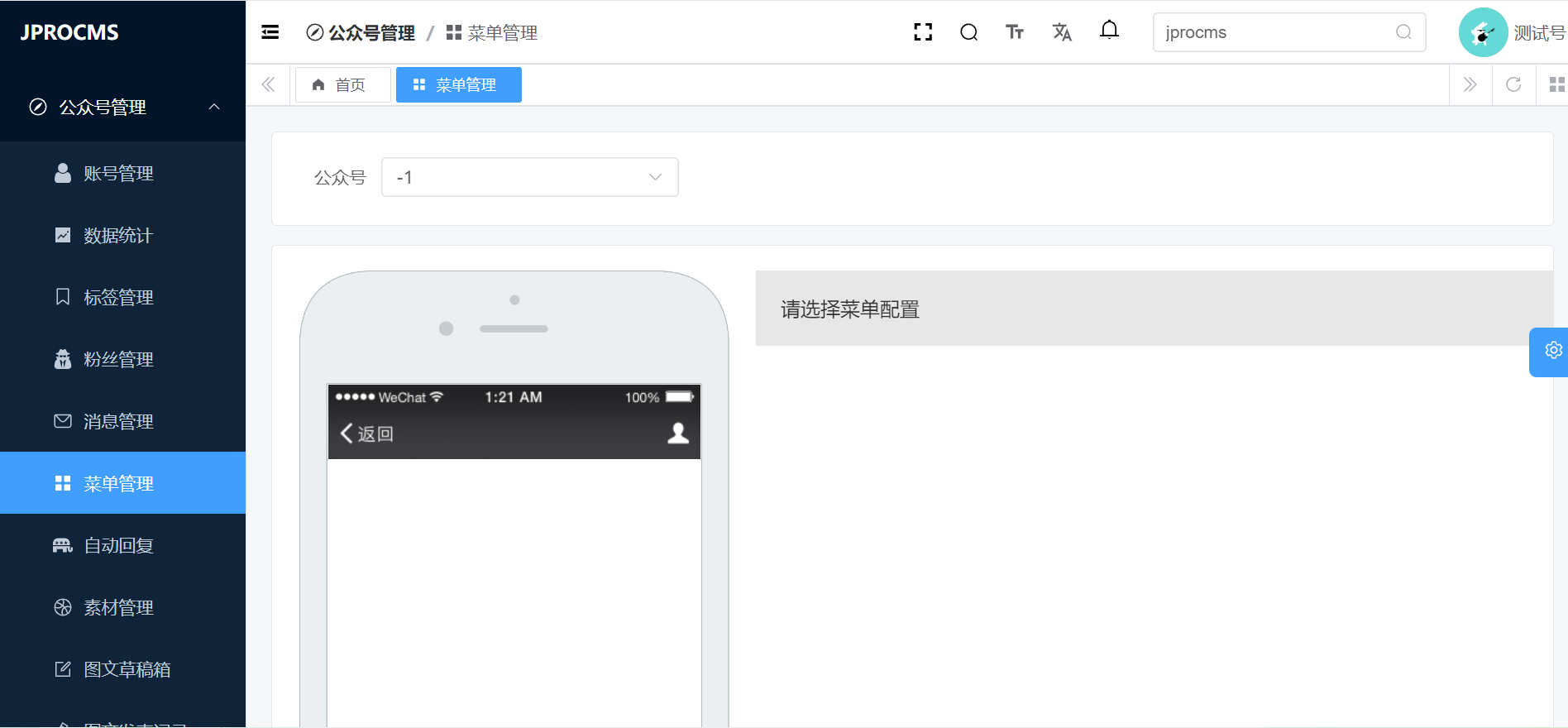Click the refresh tab icon
This screenshot has width=1568, height=728.
pos(1513,84)
